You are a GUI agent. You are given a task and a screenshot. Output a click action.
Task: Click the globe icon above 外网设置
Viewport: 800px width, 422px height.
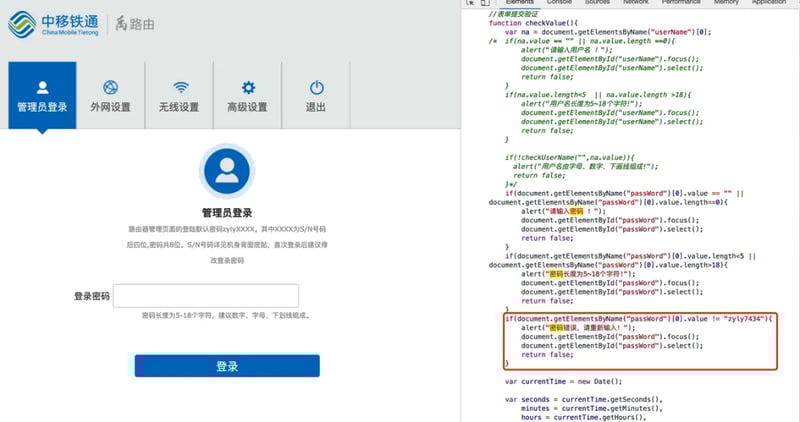[111, 87]
